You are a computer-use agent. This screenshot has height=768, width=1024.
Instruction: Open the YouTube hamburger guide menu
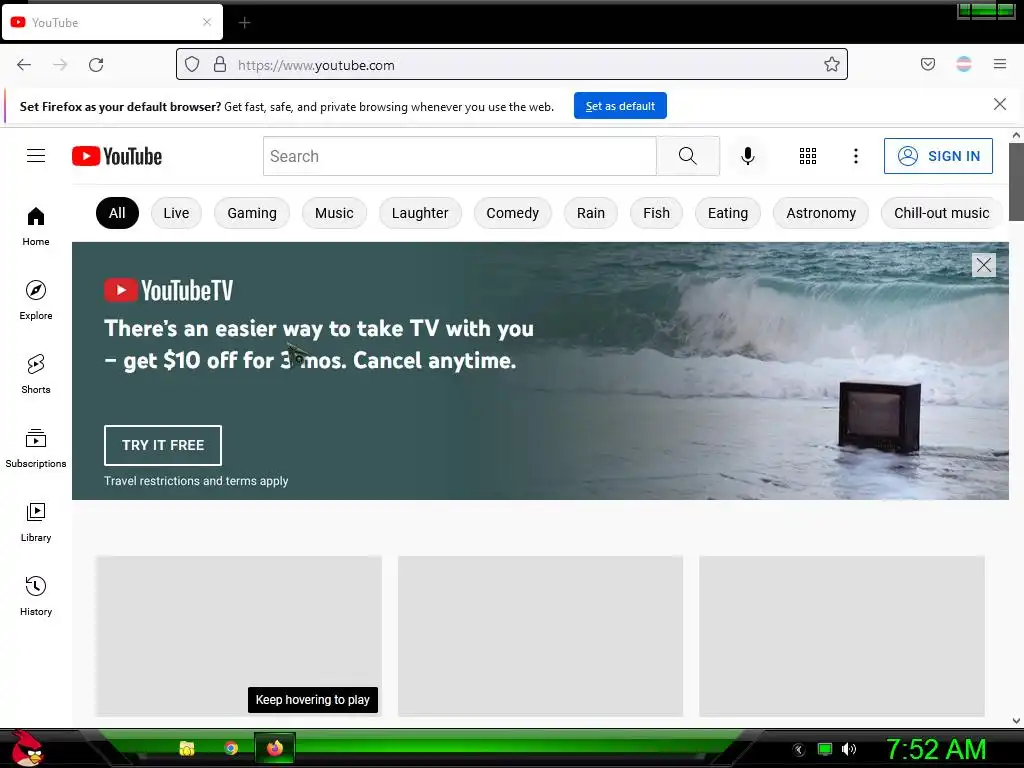[36, 155]
